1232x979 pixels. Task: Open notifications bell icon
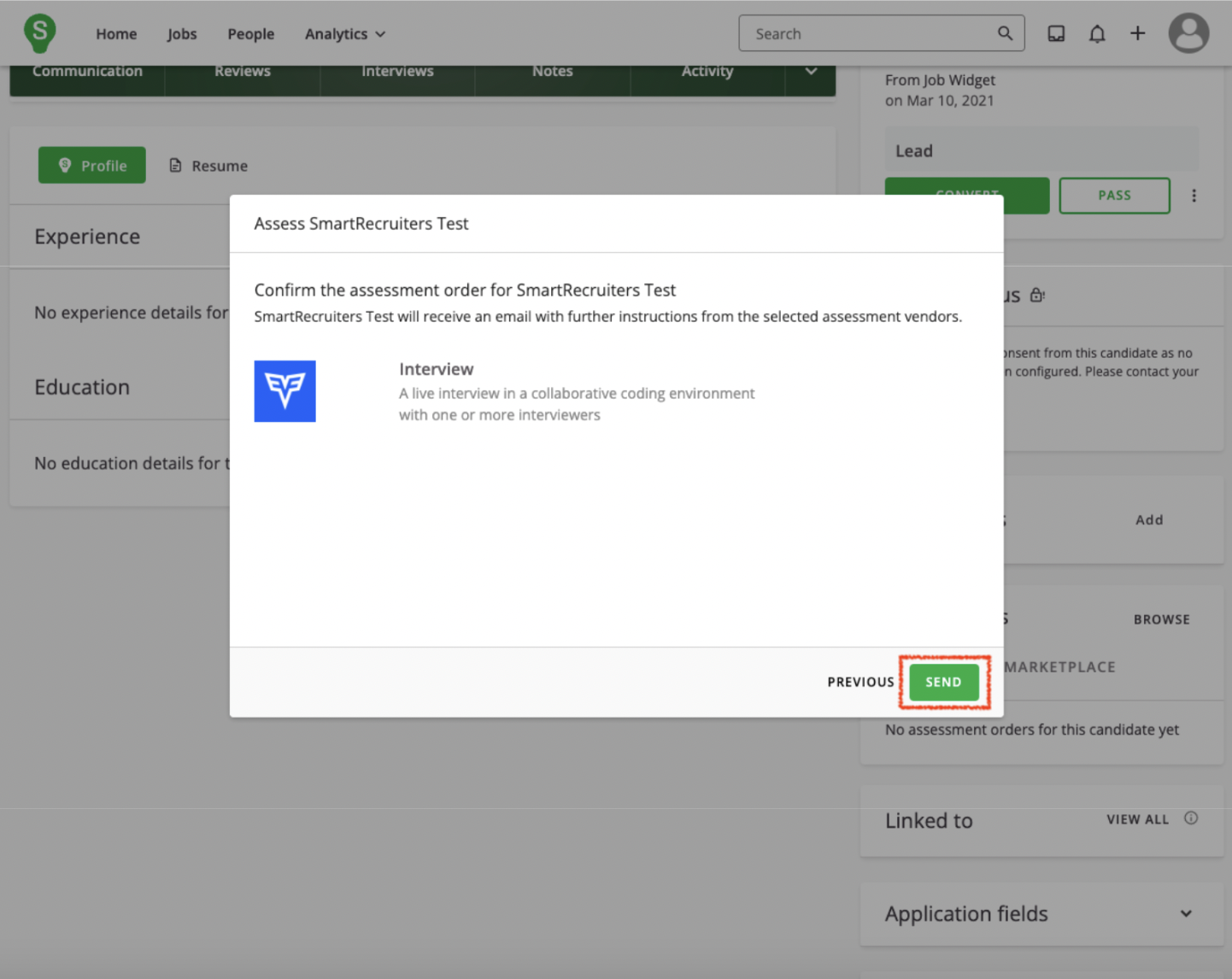coord(1097,33)
